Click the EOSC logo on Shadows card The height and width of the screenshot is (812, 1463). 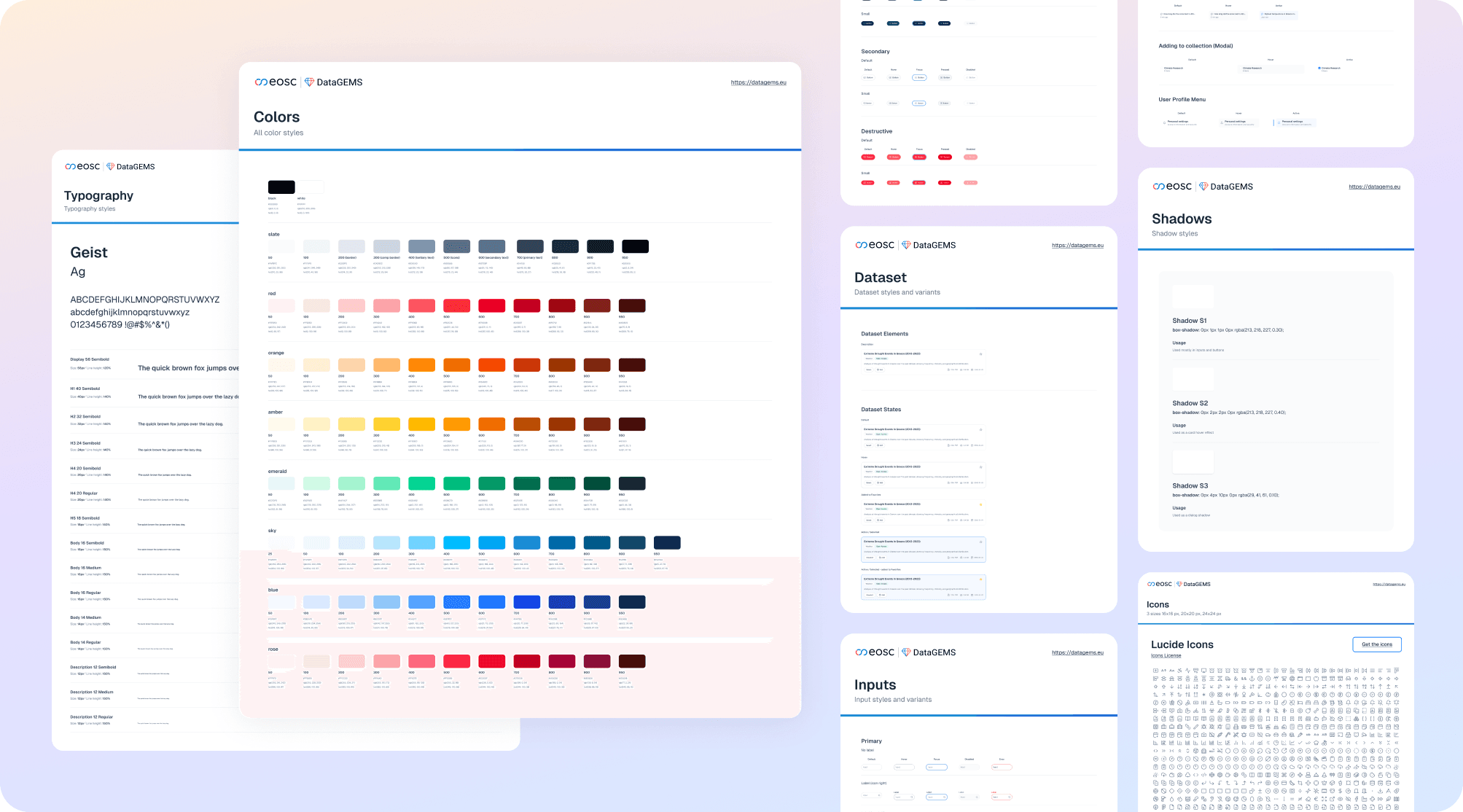(x=1172, y=187)
